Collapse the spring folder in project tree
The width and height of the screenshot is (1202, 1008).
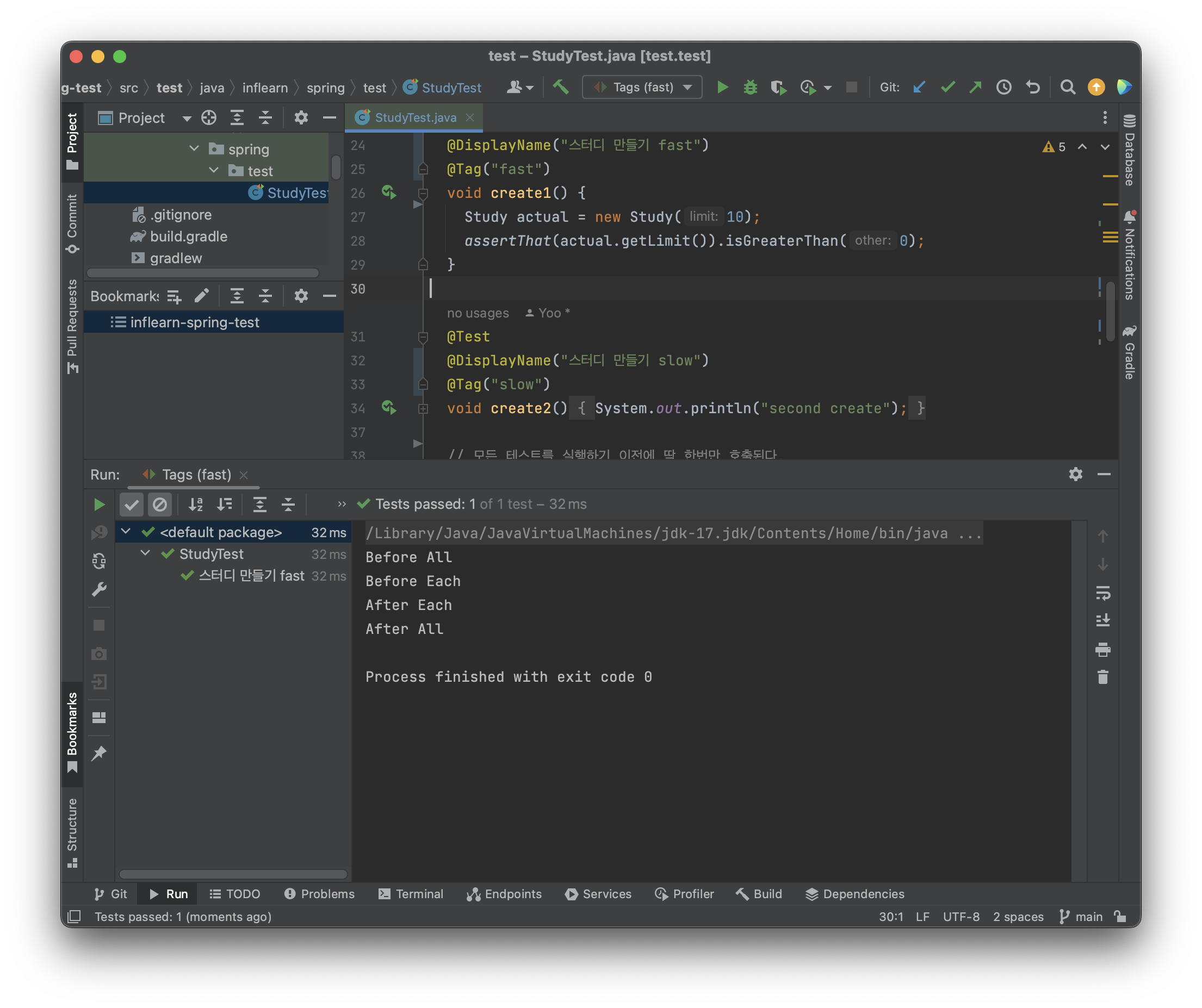pyautogui.click(x=194, y=149)
